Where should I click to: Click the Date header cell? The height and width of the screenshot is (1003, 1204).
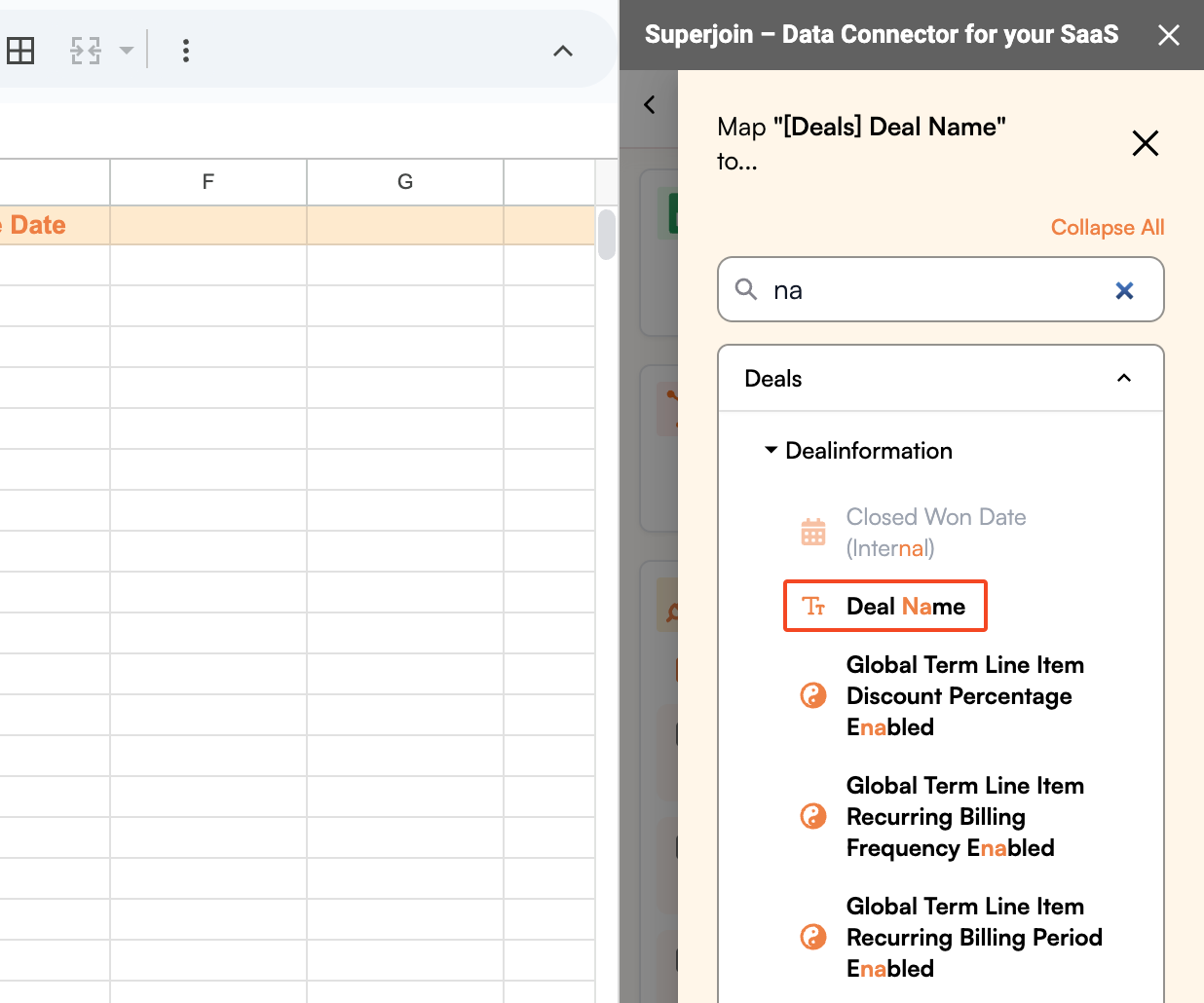click(55, 225)
